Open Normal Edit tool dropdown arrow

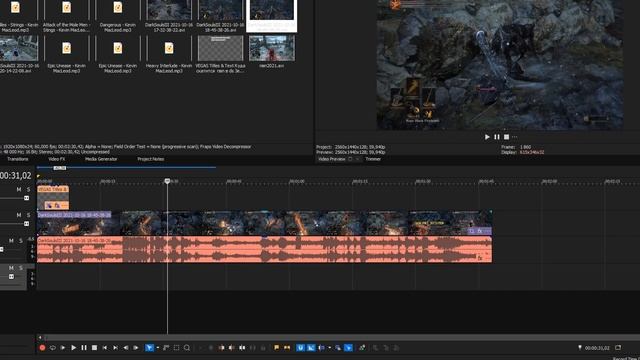(158, 348)
